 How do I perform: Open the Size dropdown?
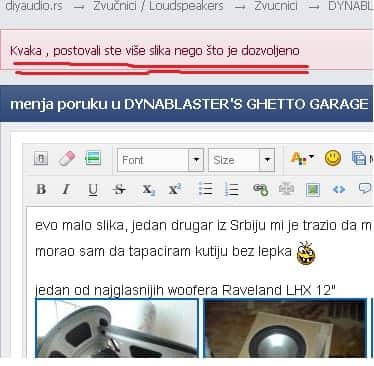(242, 160)
